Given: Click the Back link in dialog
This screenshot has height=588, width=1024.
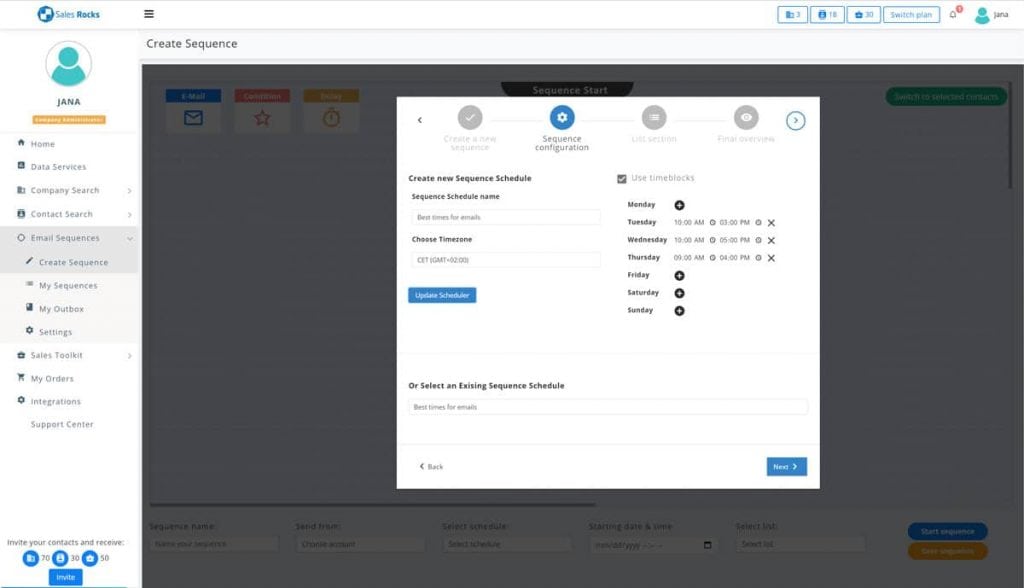Looking at the screenshot, I should click(431, 467).
